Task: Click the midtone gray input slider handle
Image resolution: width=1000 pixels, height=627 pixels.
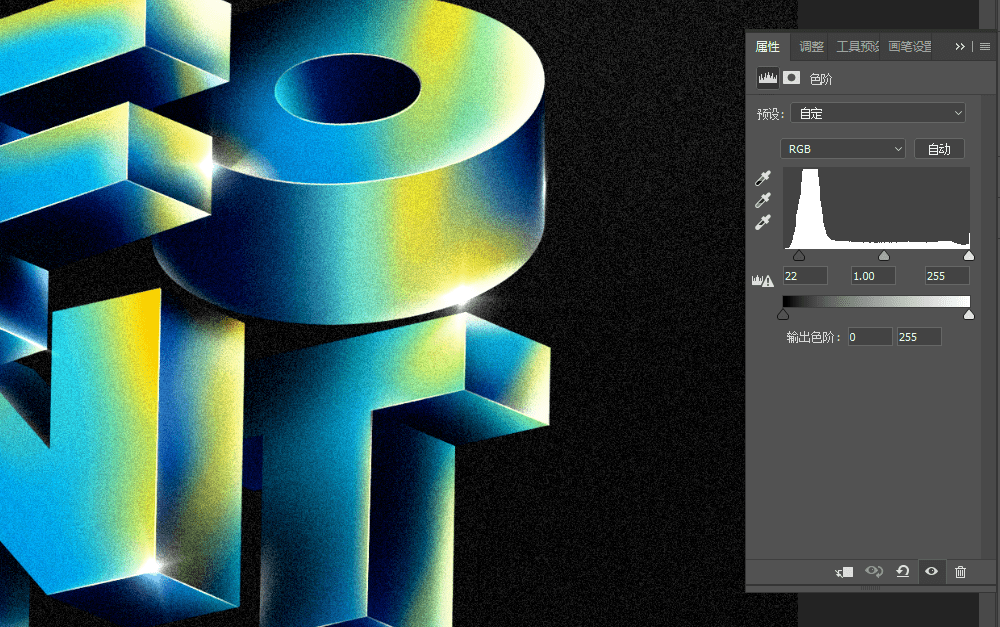Action: [884, 256]
